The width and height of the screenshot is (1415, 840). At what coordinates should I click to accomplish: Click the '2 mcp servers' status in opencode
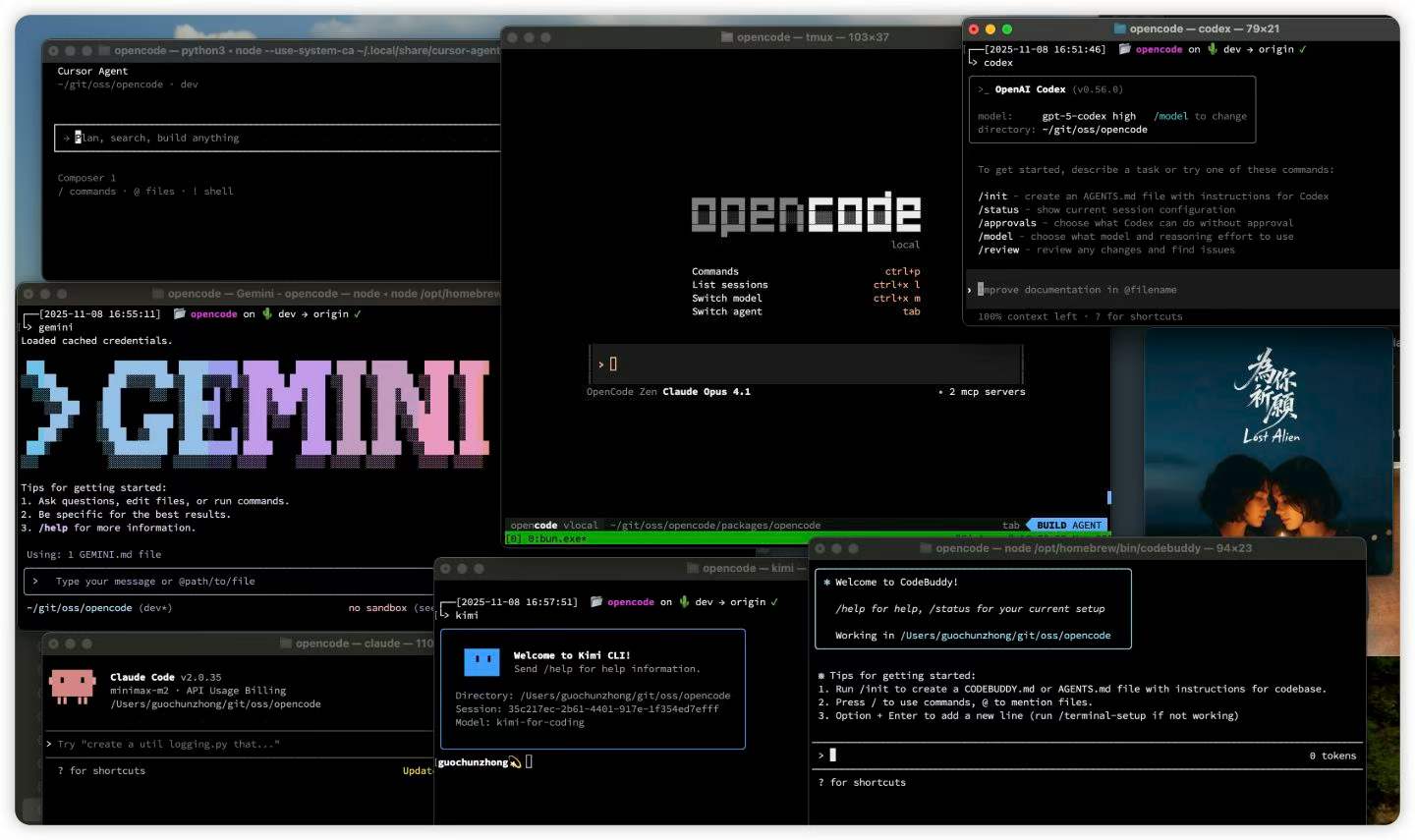pos(986,392)
